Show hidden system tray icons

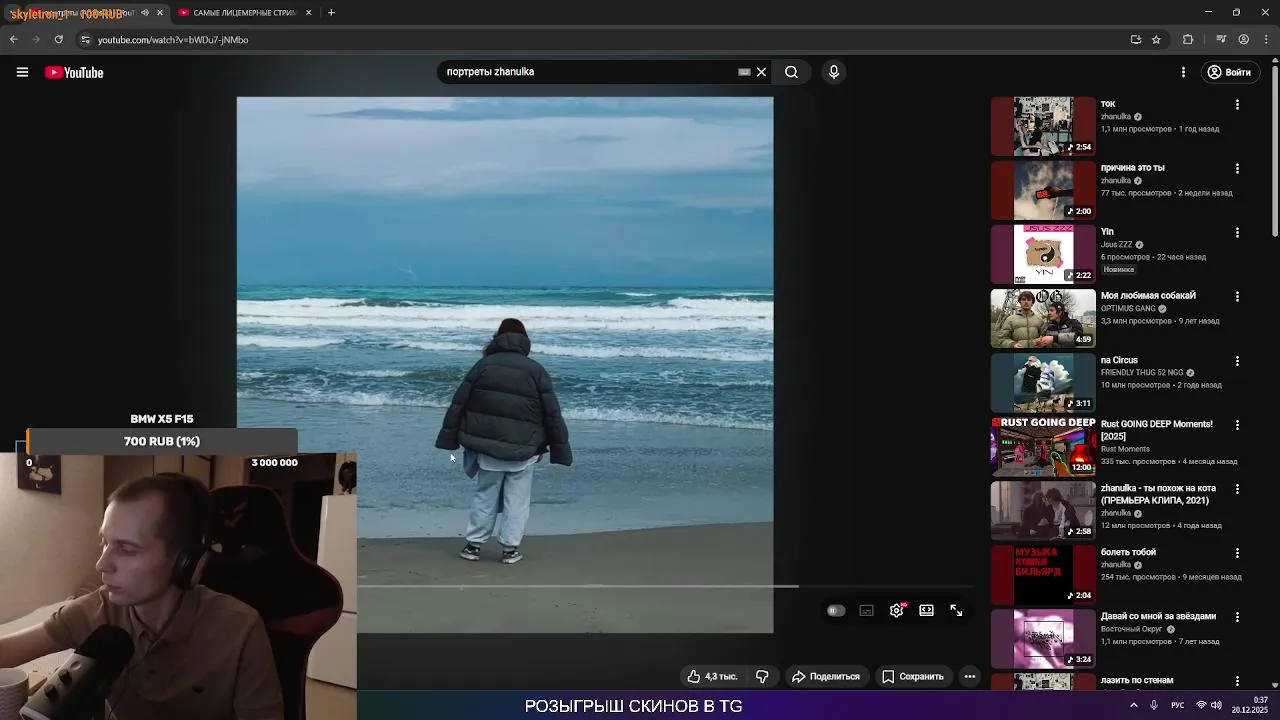pos(1133,705)
